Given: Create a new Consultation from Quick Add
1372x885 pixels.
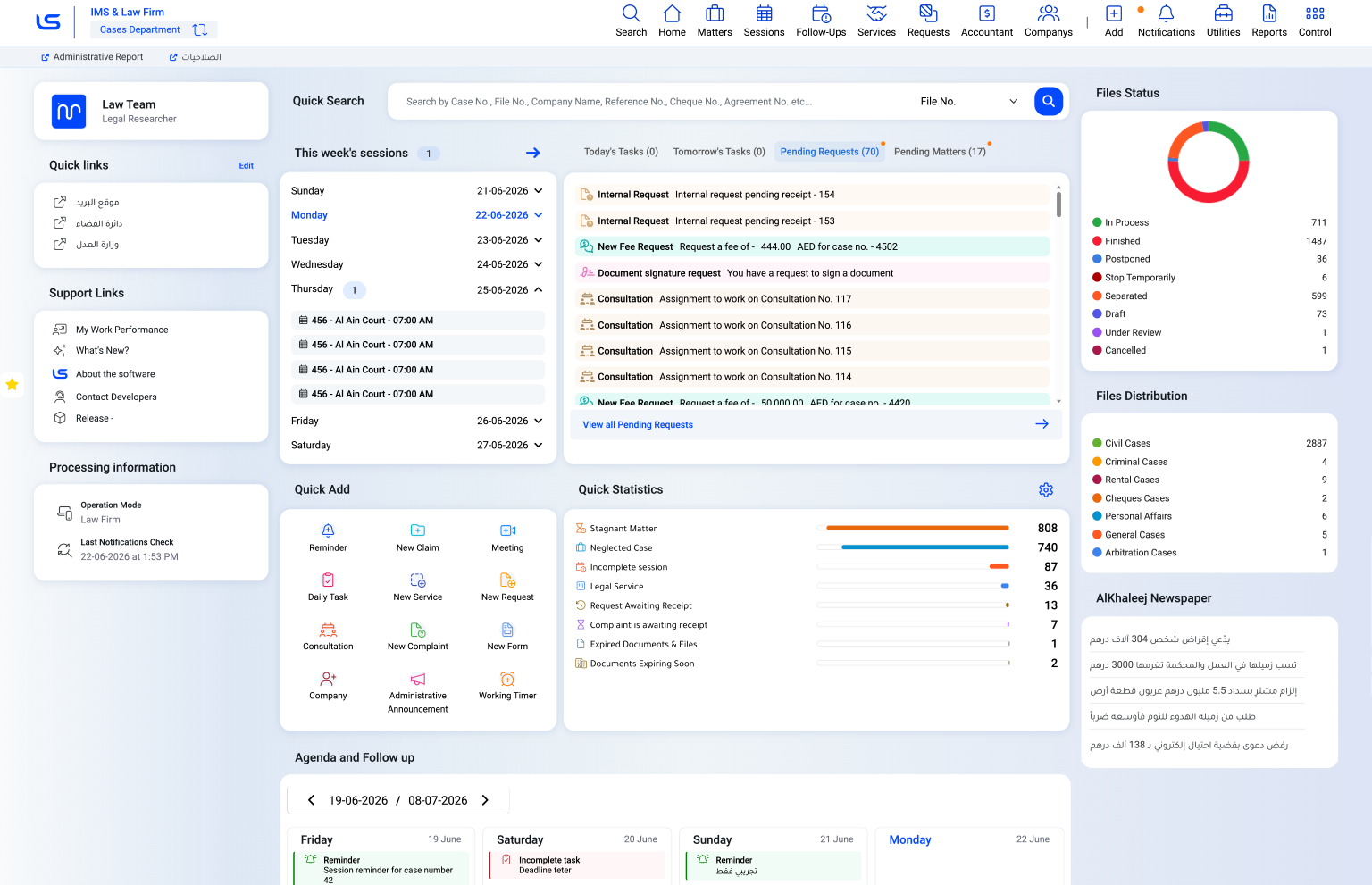Looking at the screenshot, I should pyautogui.click(x=328, y=637).
